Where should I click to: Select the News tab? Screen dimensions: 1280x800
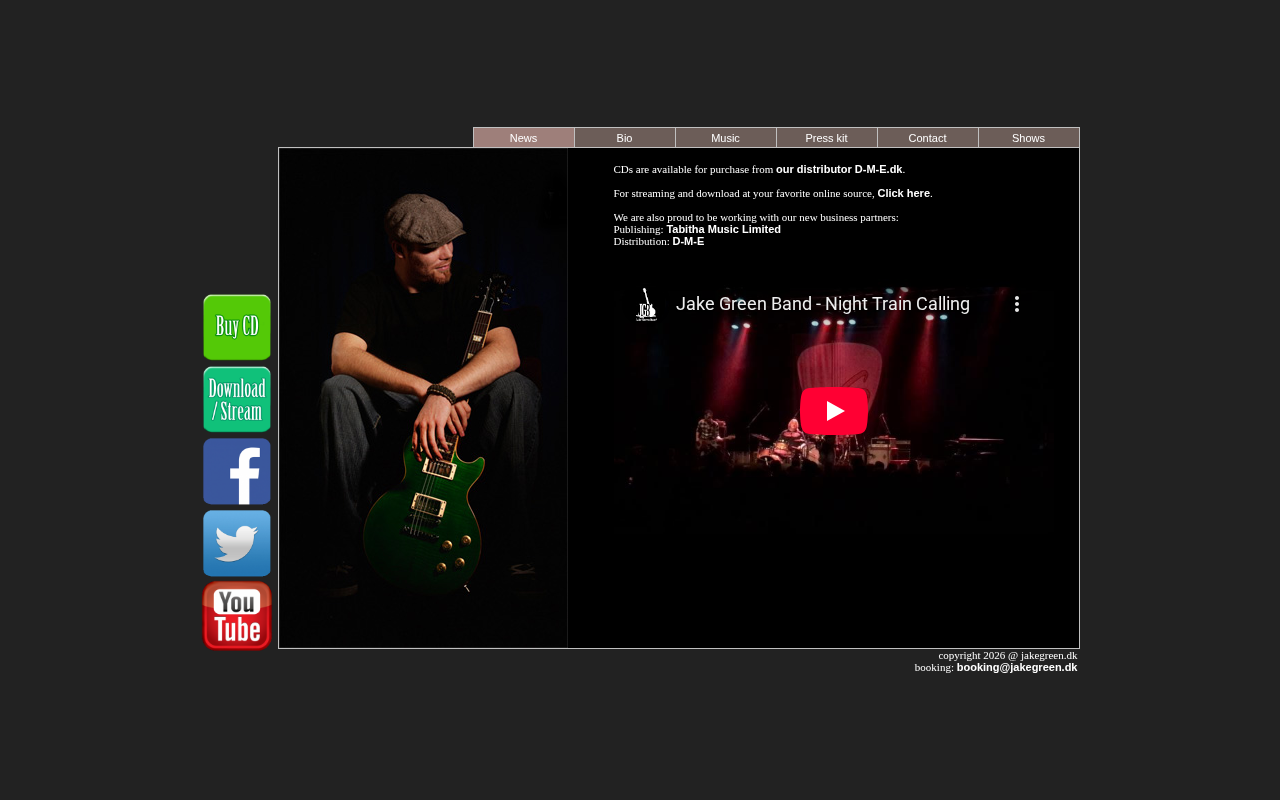coord(524,138)
